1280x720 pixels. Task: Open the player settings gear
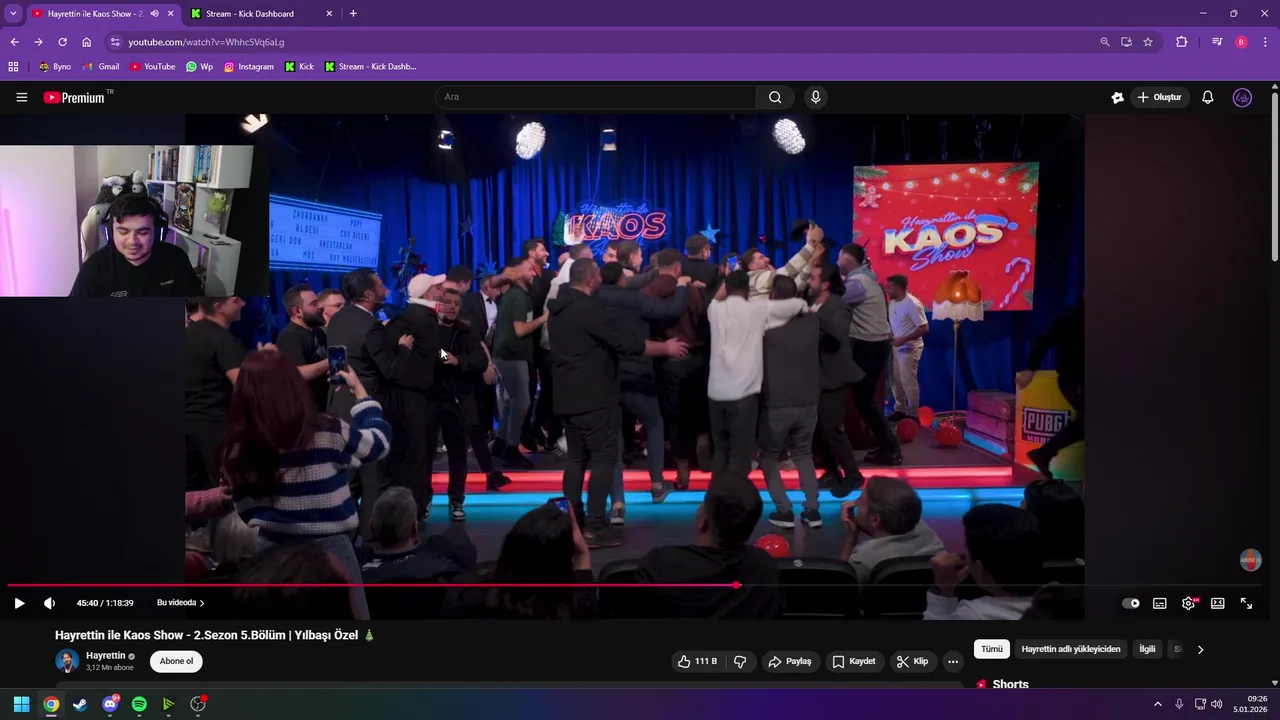1189,603
